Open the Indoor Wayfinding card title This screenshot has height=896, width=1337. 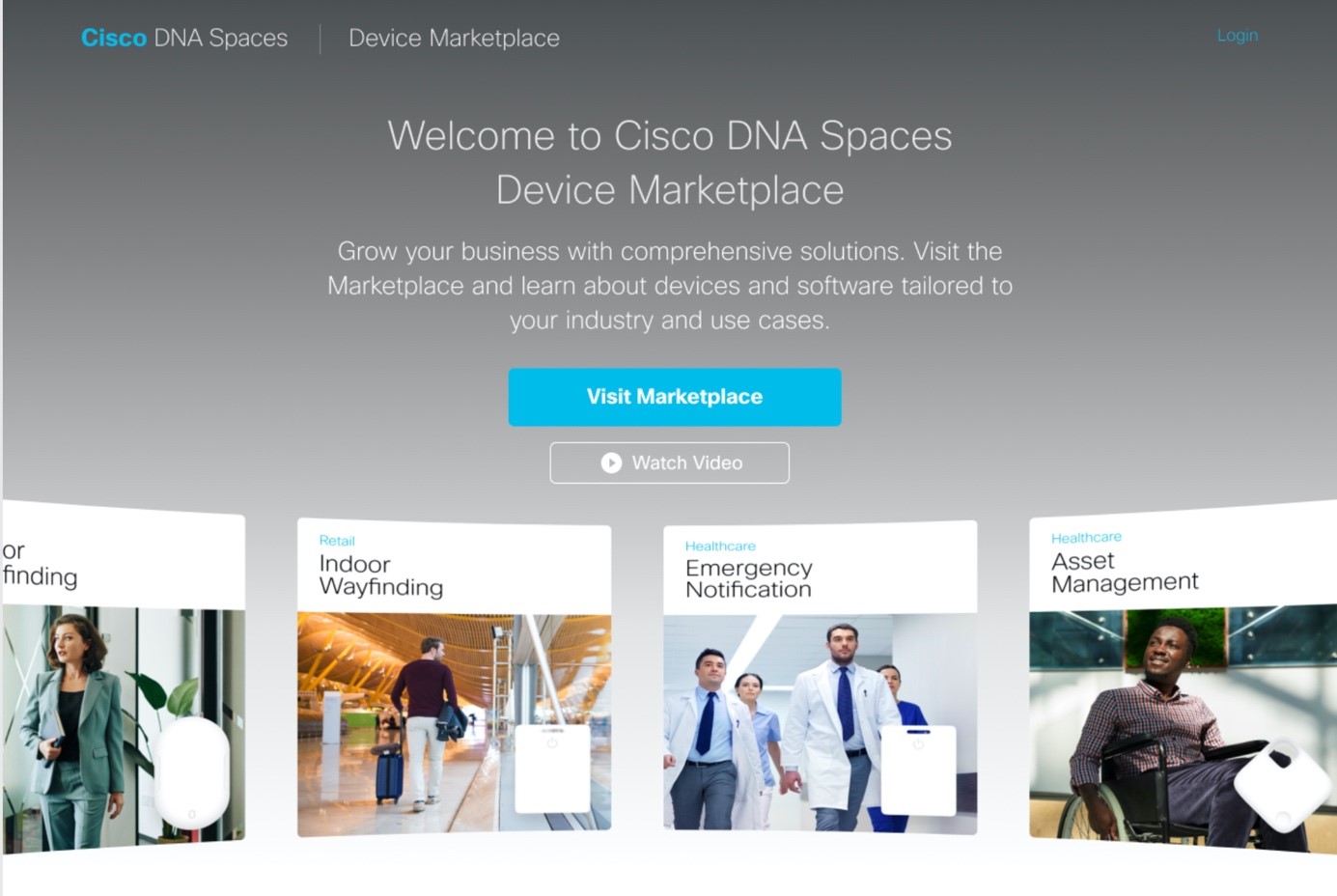click(x=381, y=575)
